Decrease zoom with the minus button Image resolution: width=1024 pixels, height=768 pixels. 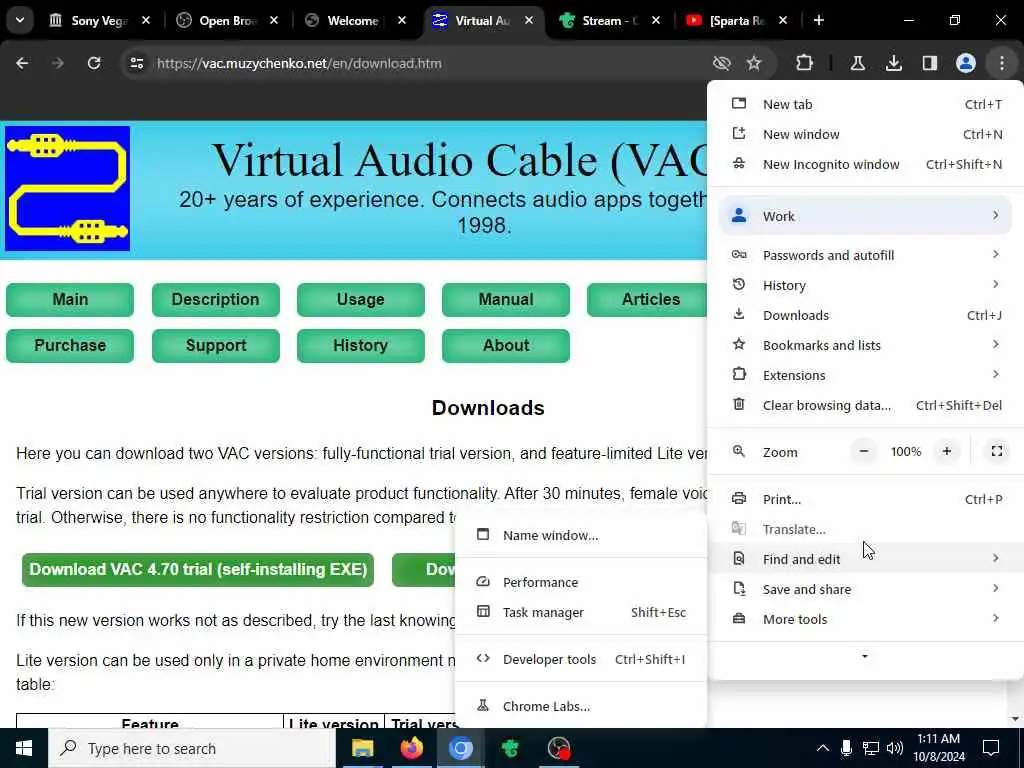[x=863, y=451]
